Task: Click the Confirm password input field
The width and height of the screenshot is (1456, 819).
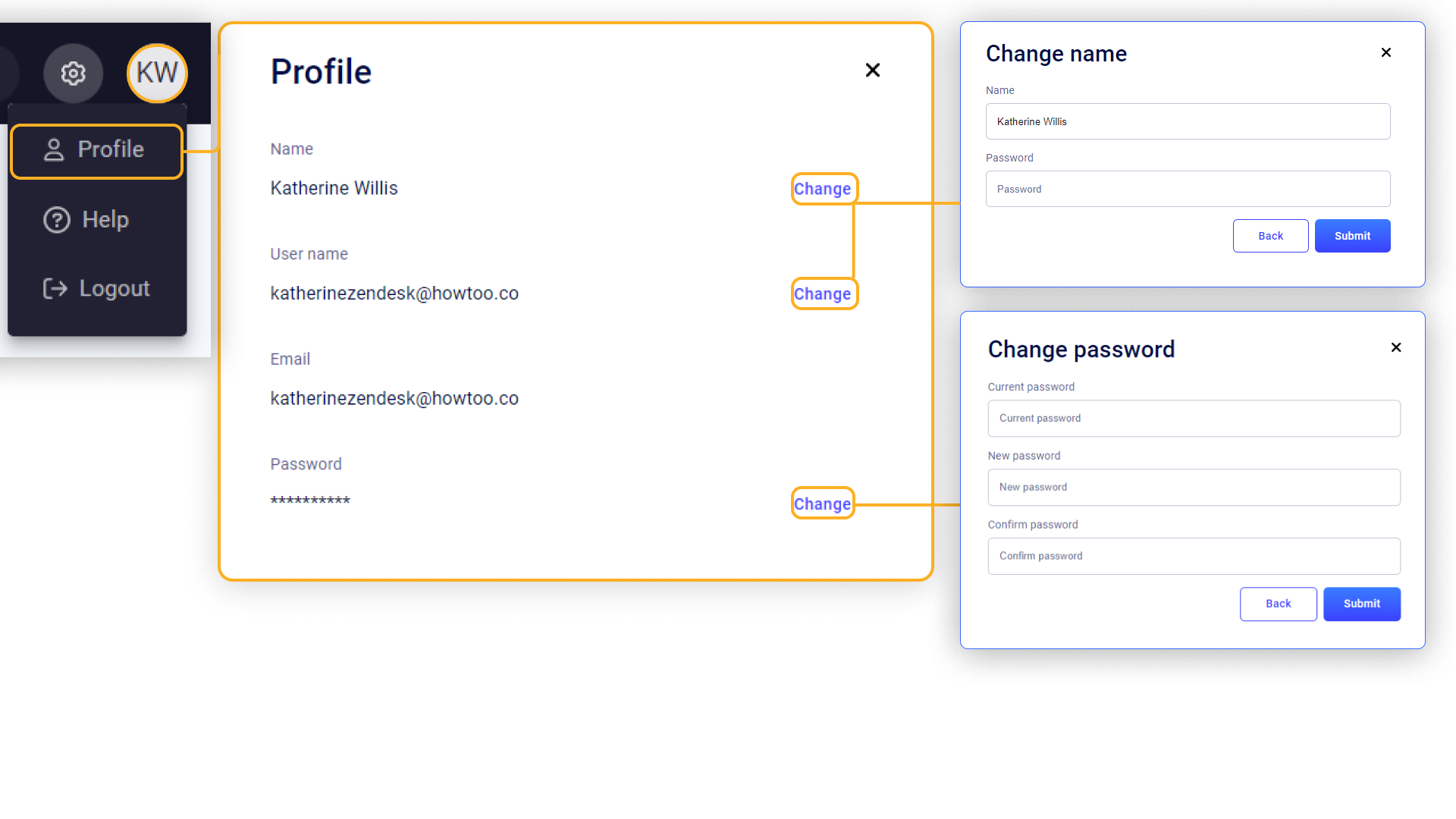Action: point(1194,556)
